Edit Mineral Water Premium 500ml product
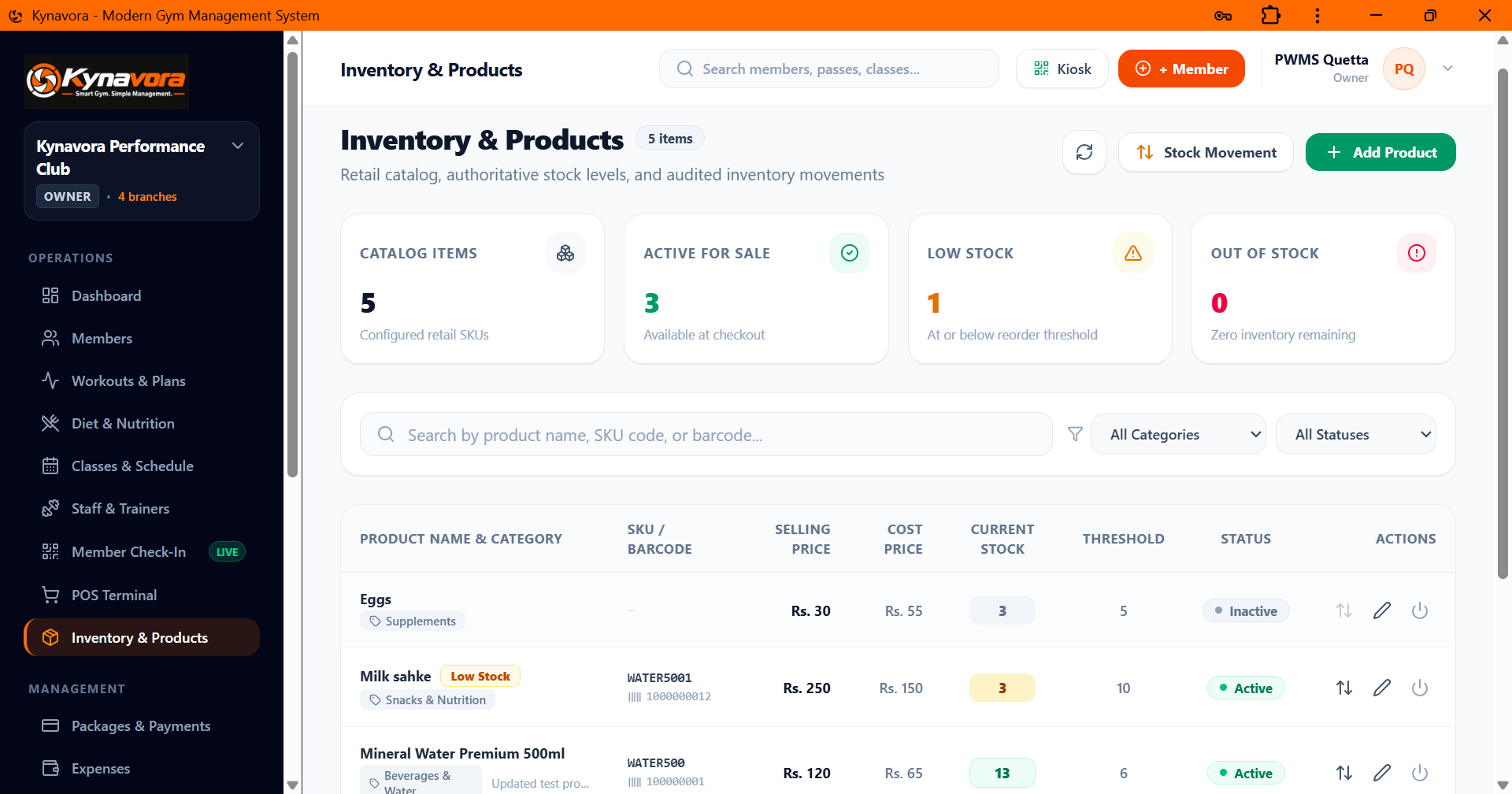 point(1382,773)
